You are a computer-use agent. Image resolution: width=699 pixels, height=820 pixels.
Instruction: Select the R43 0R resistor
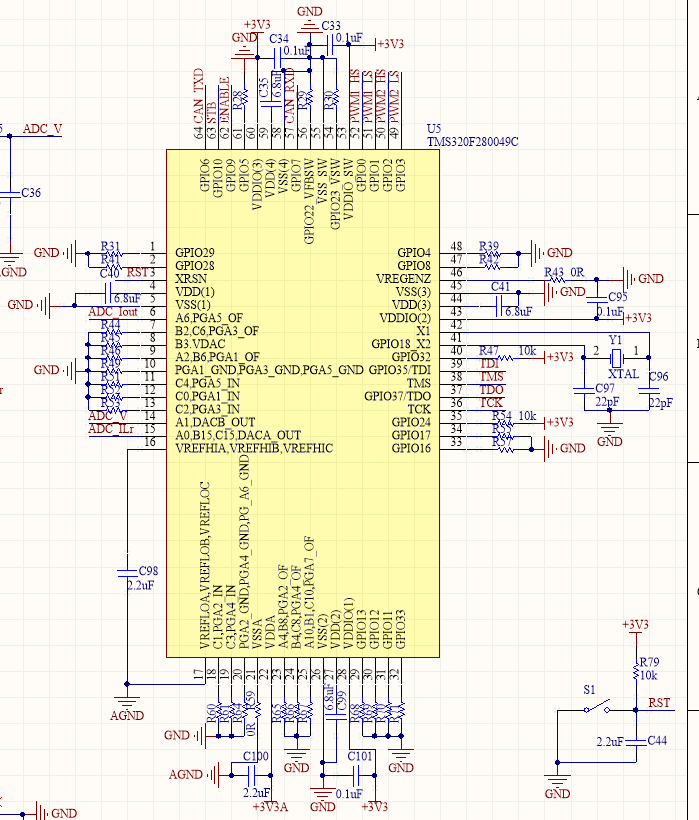point(555,279)
